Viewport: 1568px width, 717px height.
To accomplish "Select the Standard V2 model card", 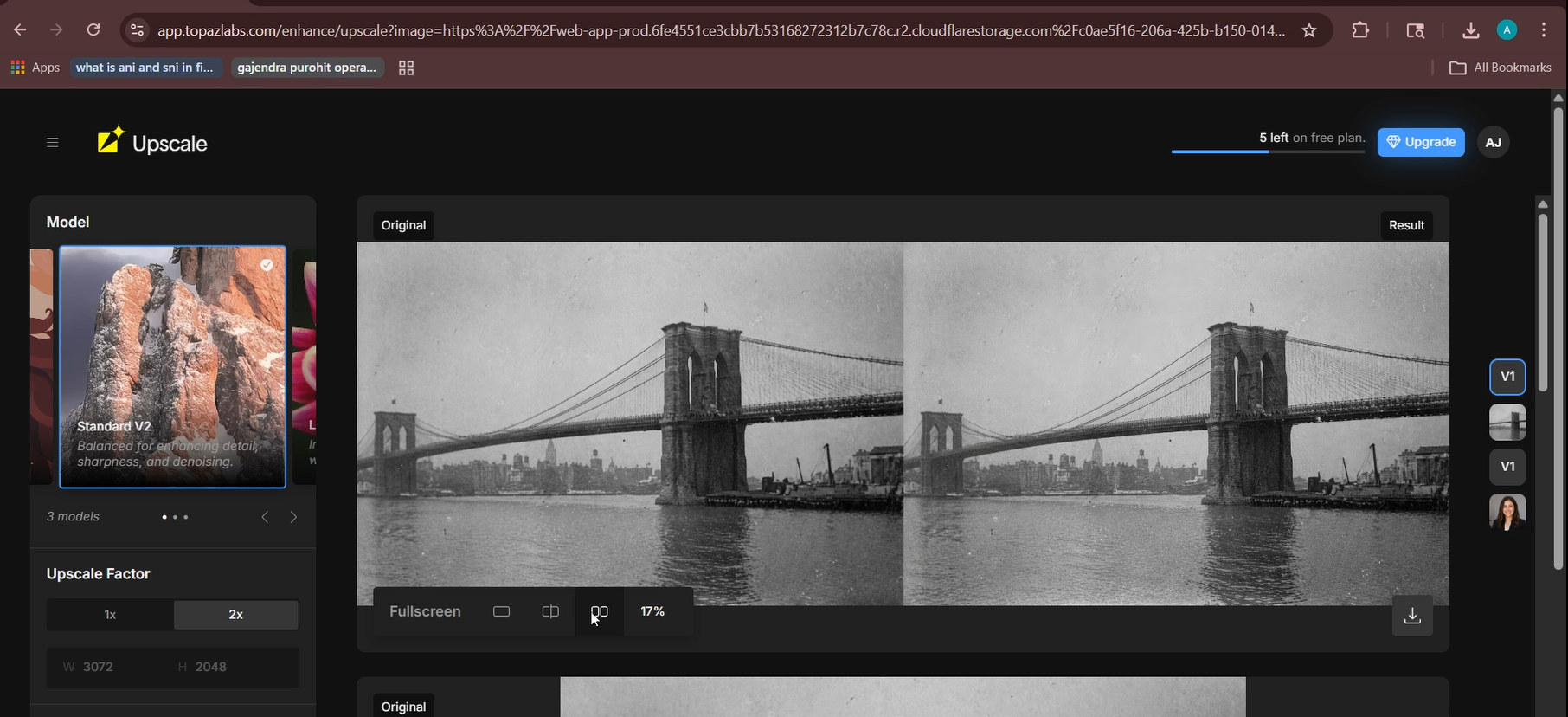I will (x=172, y=367).
